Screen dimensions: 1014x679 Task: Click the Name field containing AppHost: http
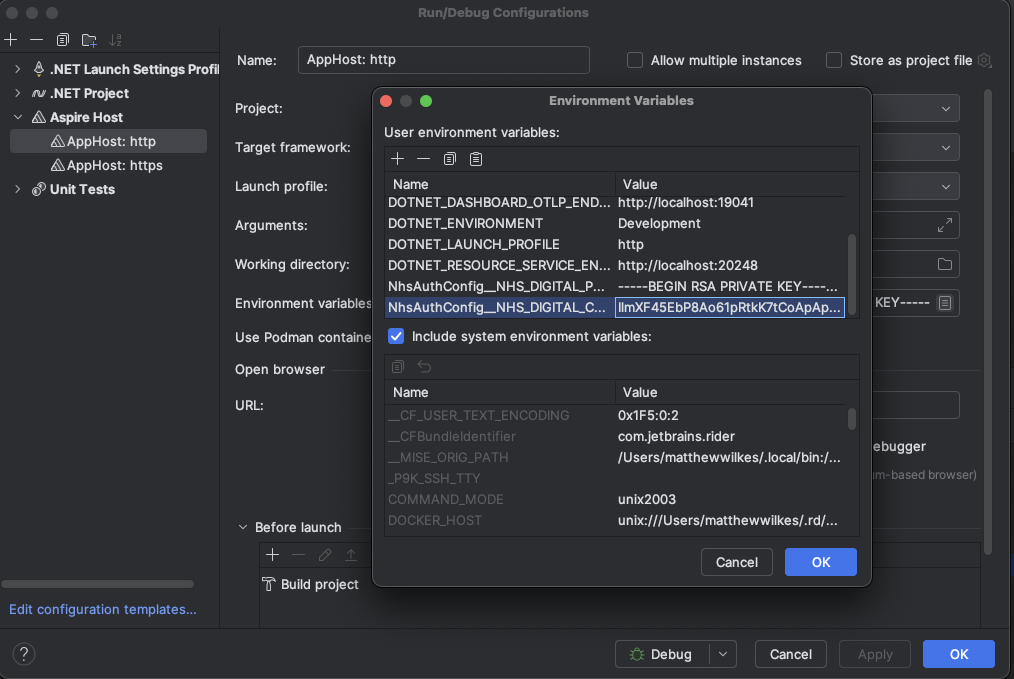click(x=443, y=60)
